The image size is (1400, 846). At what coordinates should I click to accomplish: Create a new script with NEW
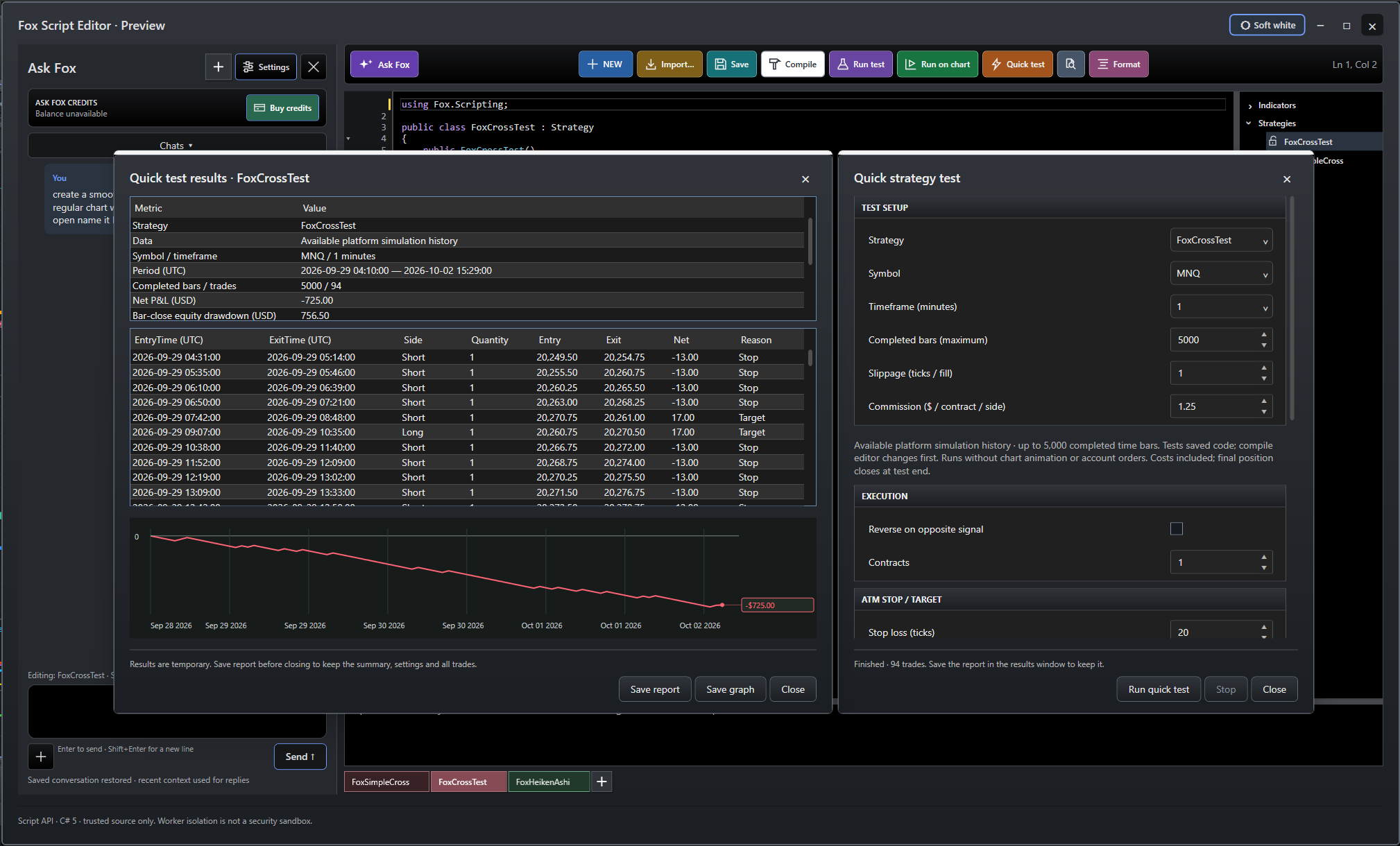605,64
